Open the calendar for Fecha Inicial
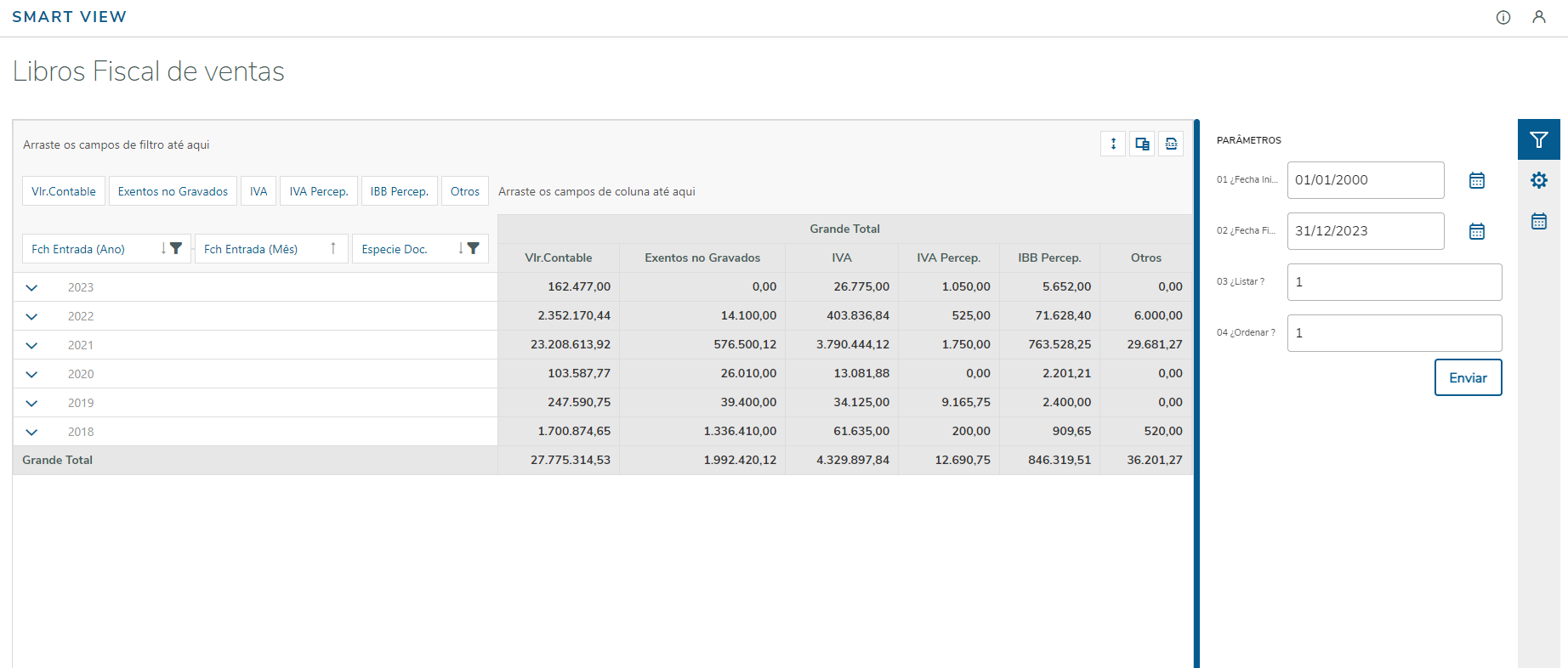 tap(1476, 180)
